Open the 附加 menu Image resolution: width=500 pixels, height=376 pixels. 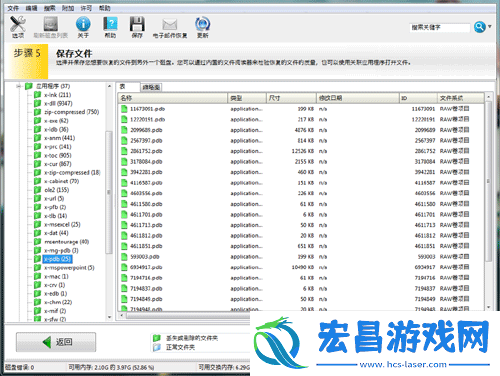click(68, 8)
